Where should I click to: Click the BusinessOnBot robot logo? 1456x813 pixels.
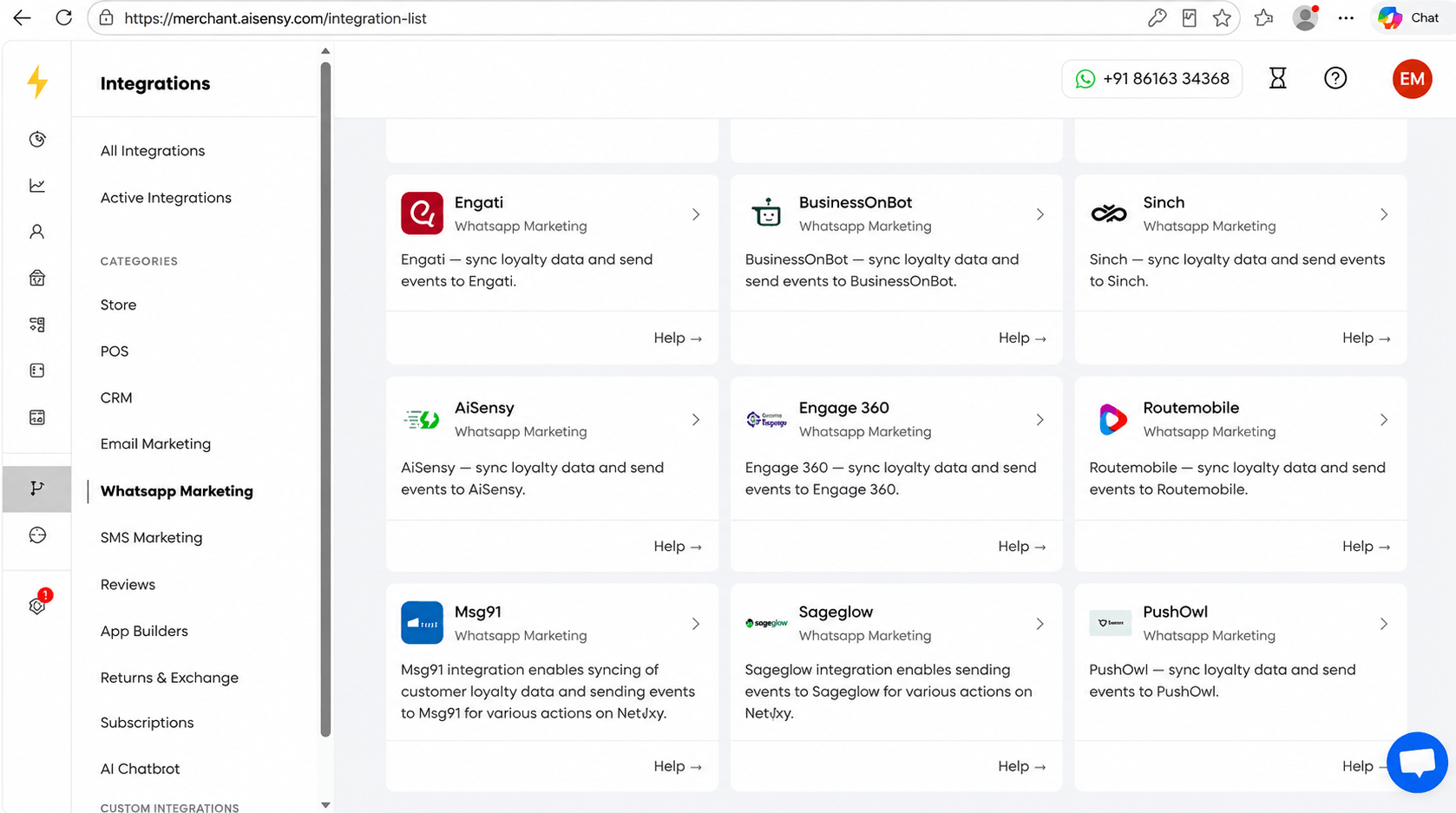766,213
